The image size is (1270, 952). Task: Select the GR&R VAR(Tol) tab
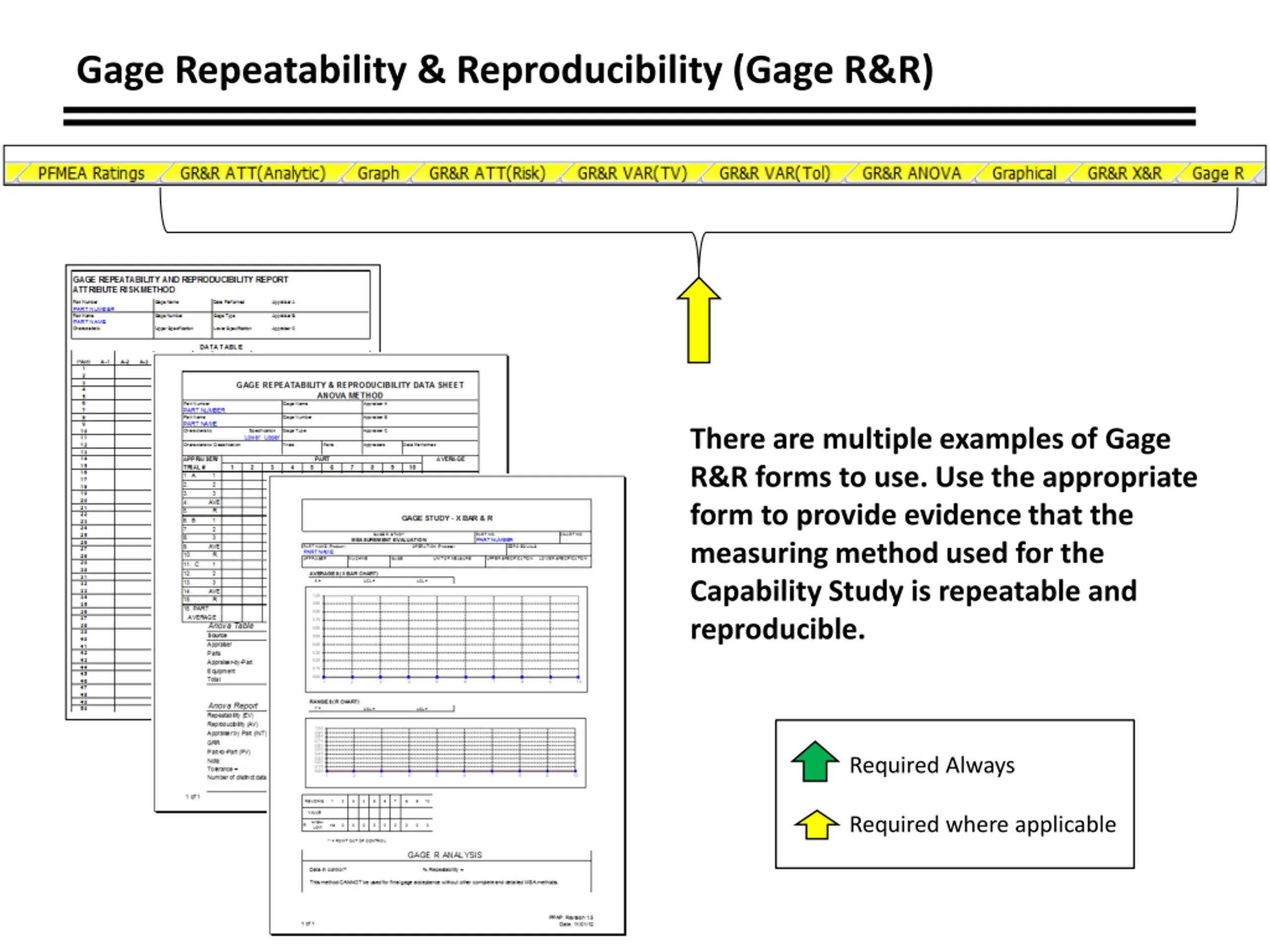(774, 174)
